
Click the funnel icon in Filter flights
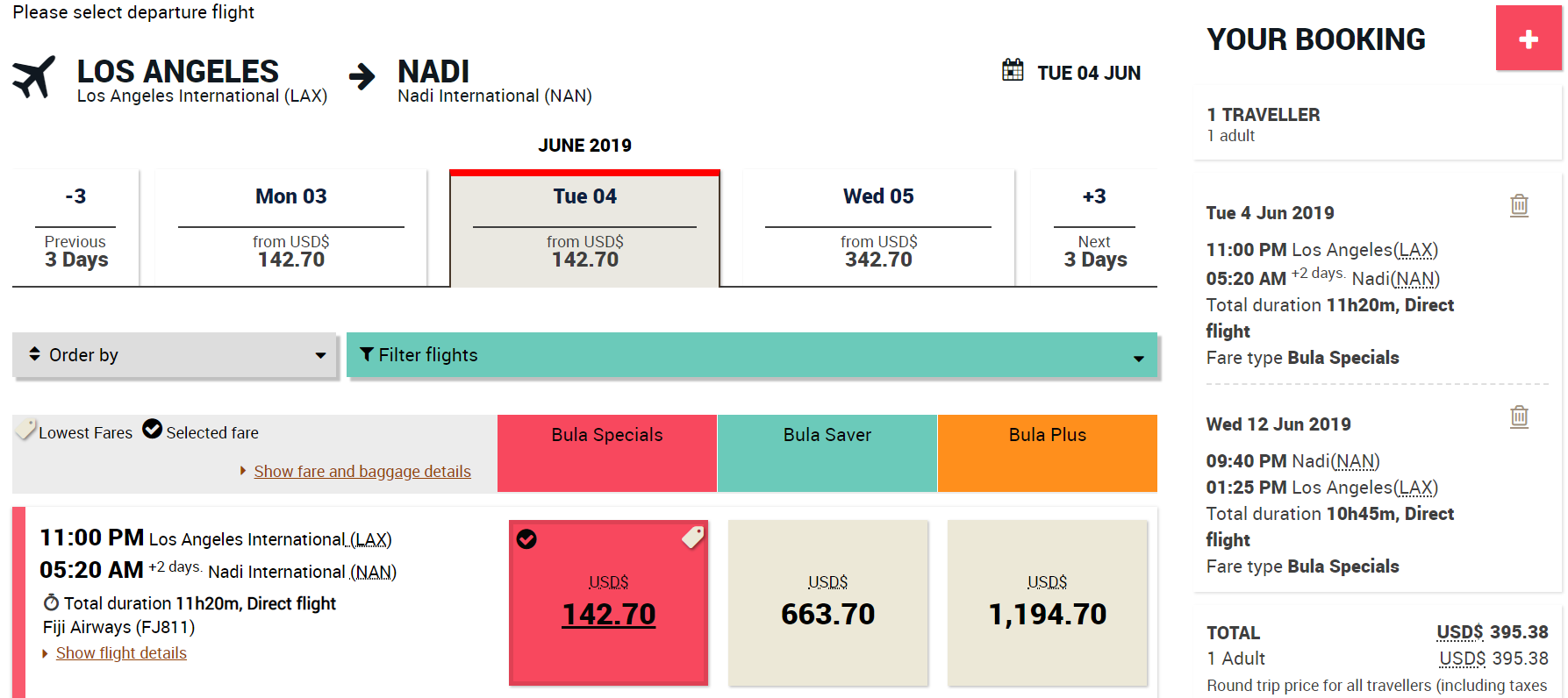(367, 354)
